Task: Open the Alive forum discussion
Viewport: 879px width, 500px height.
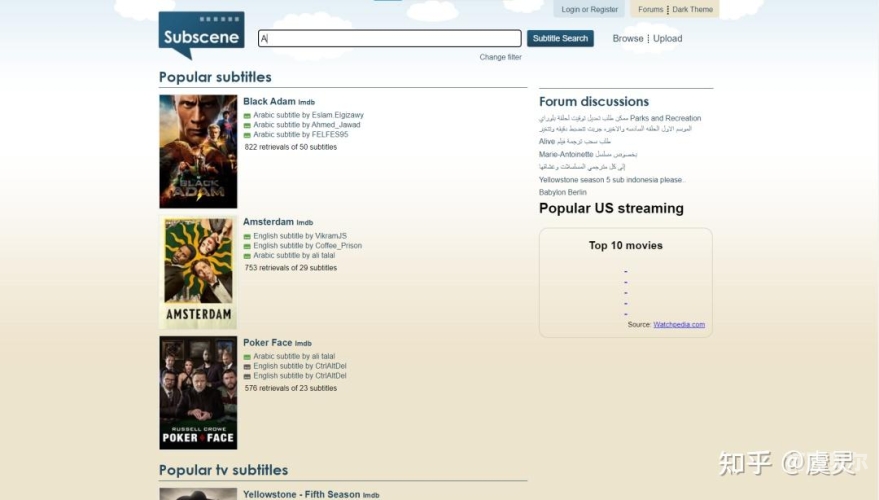Action: coord(575,141)
